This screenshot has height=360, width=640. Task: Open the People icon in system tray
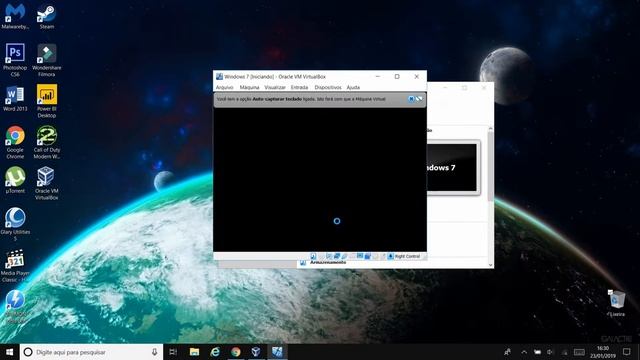(x=507, y=352)
